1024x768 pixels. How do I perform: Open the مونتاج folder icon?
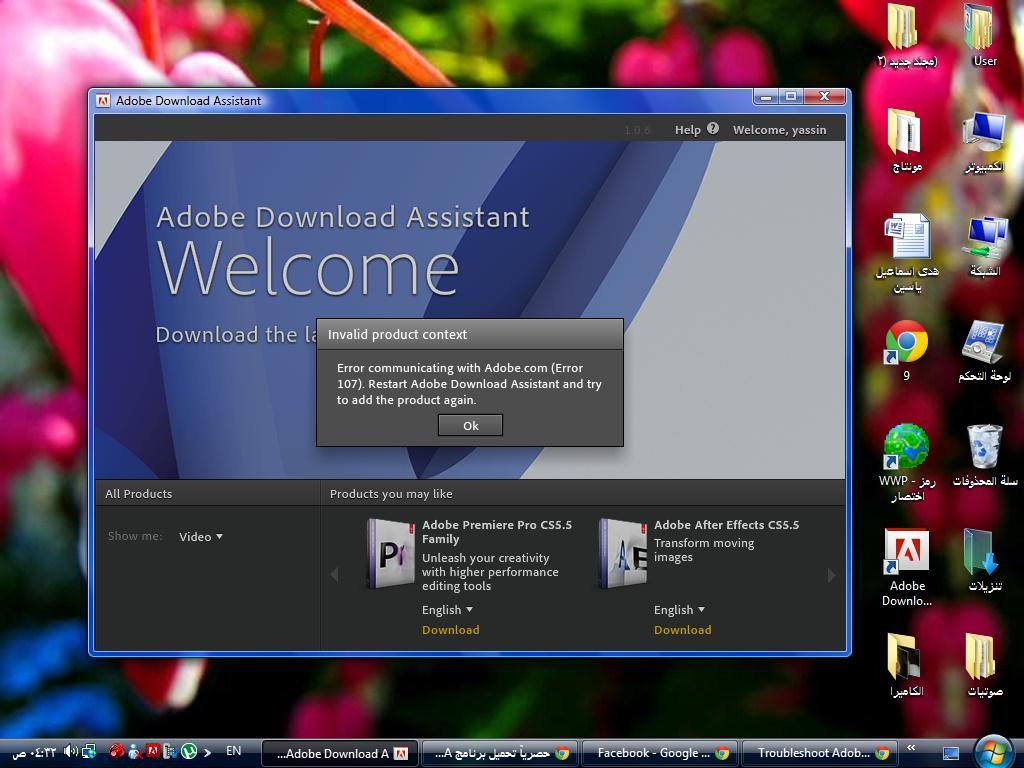click(906, 140)
